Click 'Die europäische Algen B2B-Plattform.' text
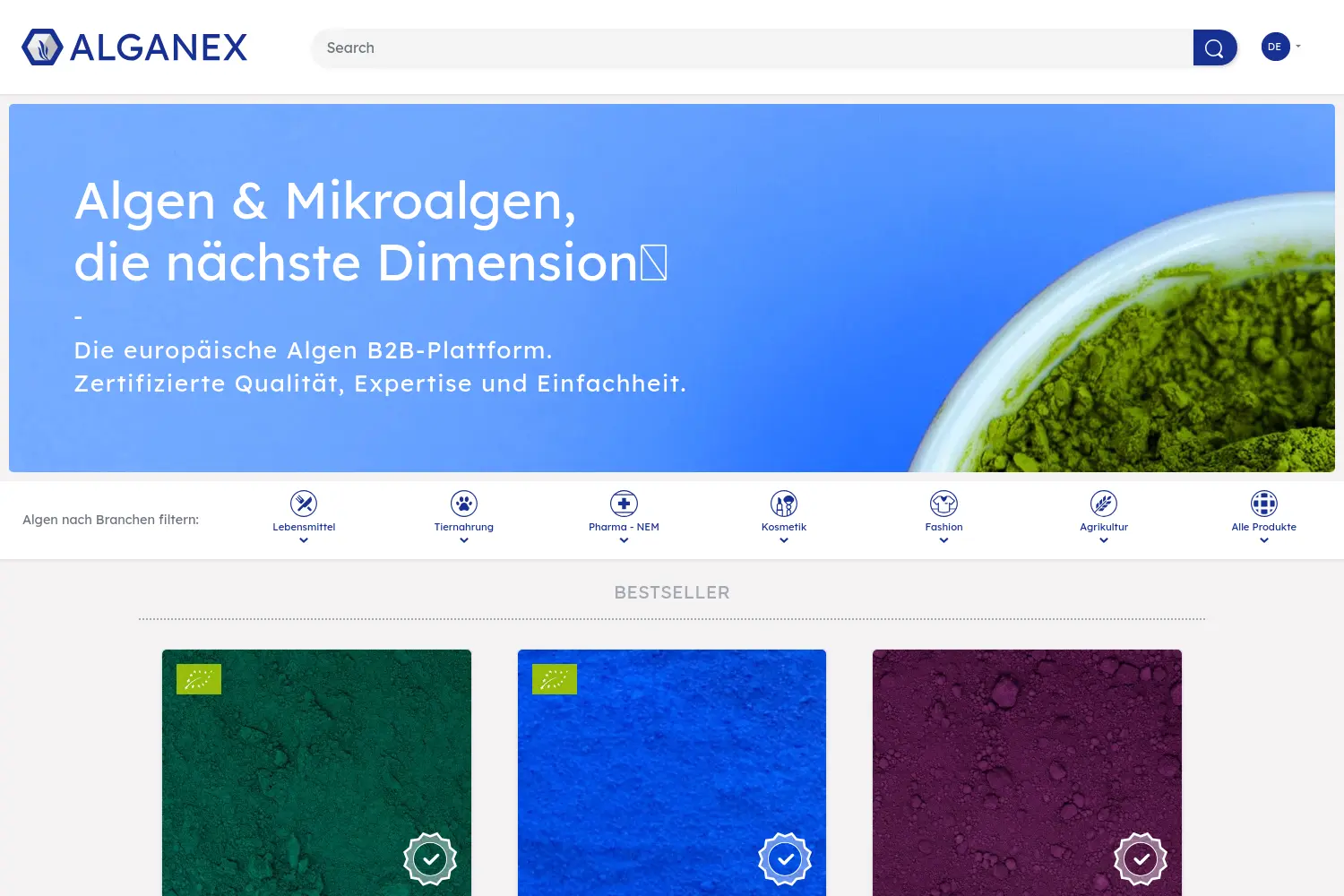Image resolution: width=1344 pixels, height=896 pixels. pos(314,350)
